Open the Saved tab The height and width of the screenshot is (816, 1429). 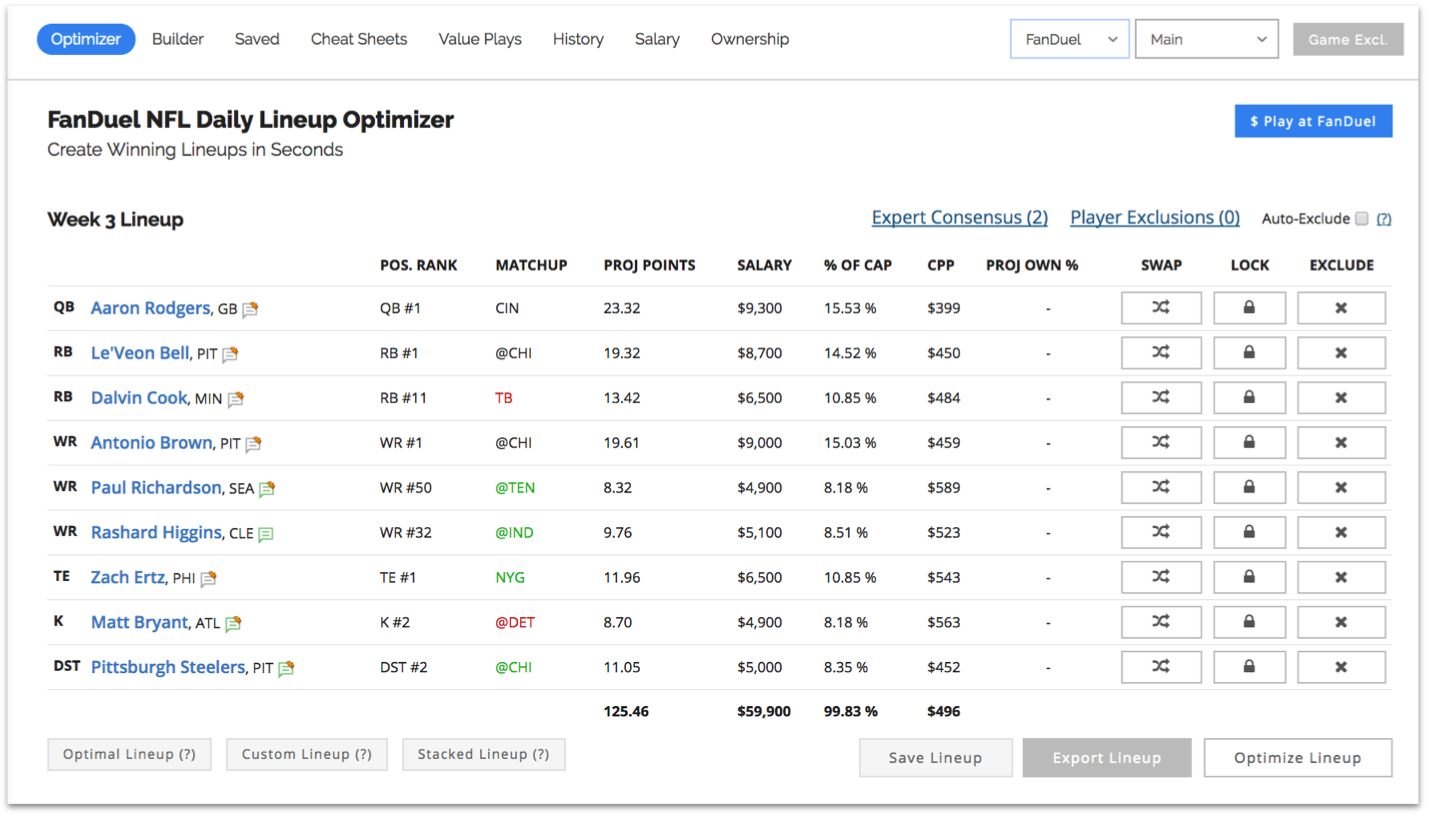pos(257,39)
